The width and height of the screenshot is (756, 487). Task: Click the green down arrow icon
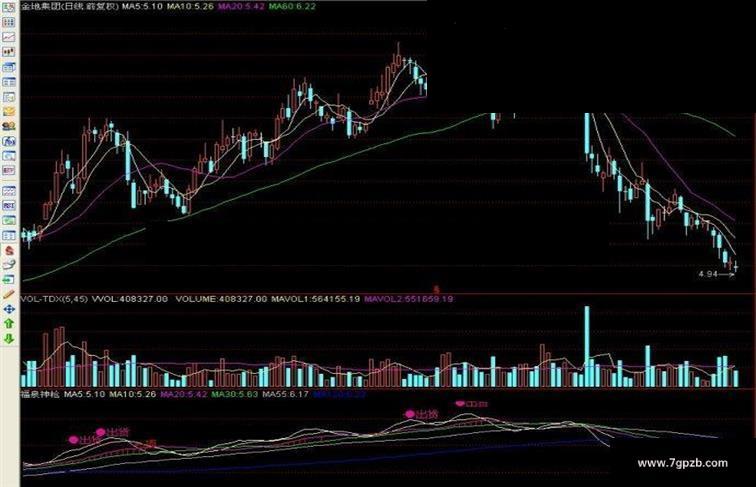tap(9, 339)
